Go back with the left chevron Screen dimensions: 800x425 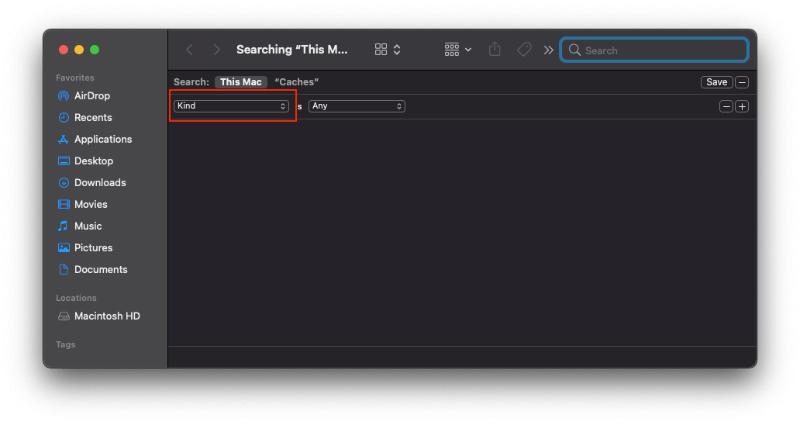189,49
